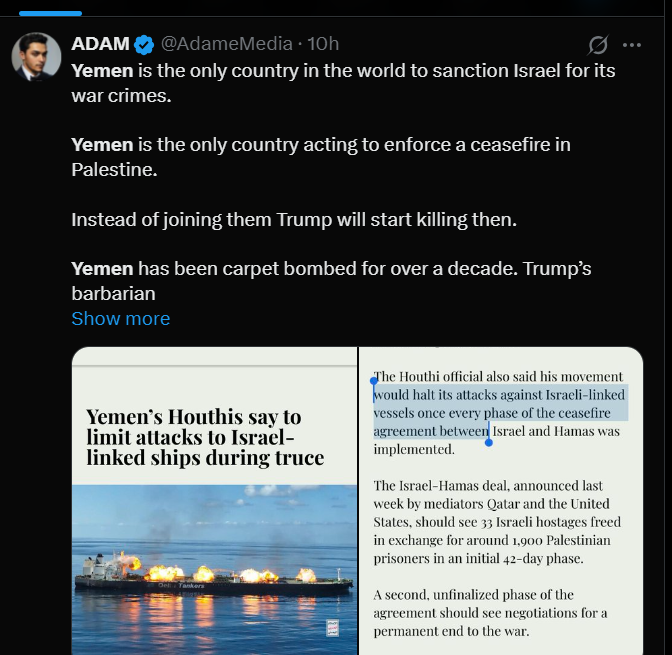Click the line "Instead of joining them Trump"
The height and width of the screenshot is (655, 672).
[x=293, y=219]
